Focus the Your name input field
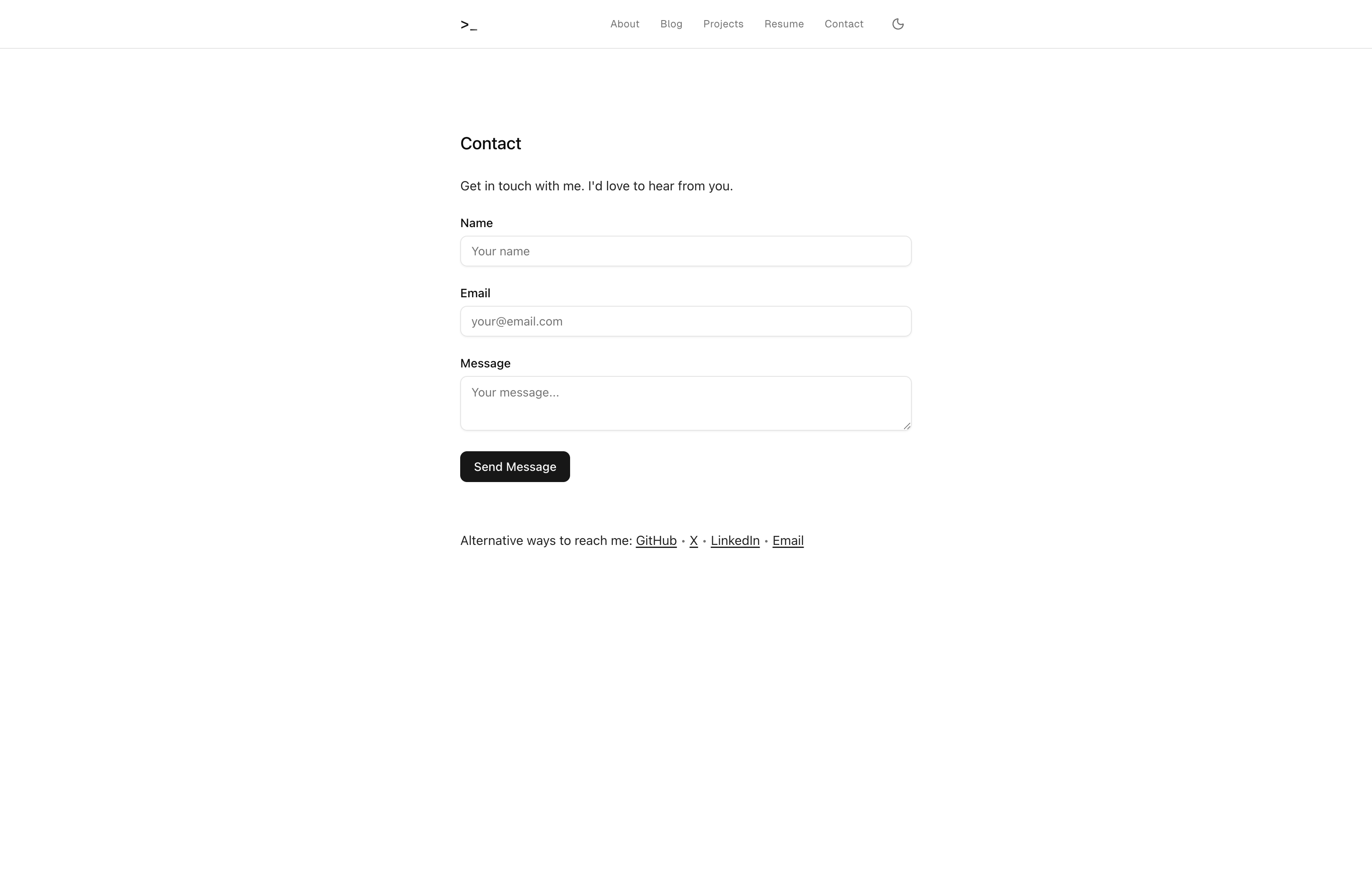Viewport: 1372px width, 870px height. point(686,251)
